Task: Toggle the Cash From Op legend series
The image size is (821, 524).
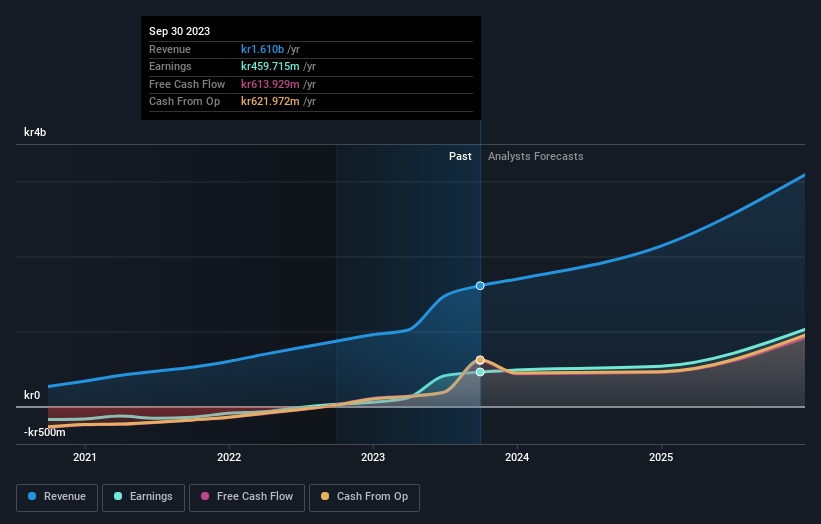Action: pyautogui.click(x=364, y=497)
